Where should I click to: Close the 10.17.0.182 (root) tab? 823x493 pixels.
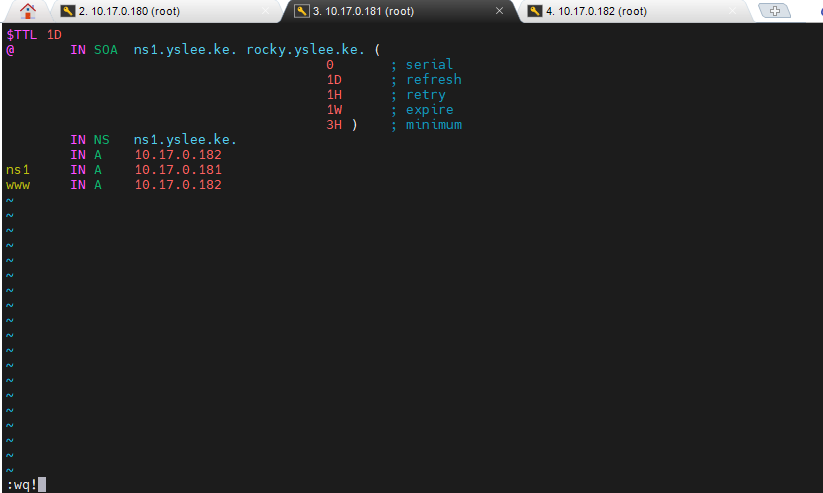733,11
